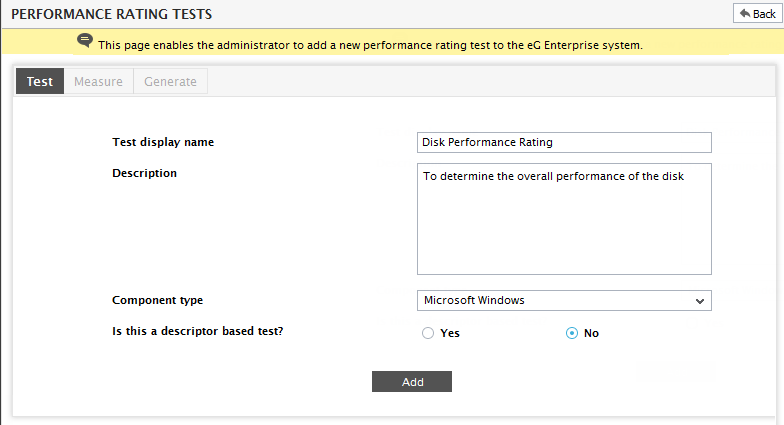Switch to the Test tab
The height and width of the screenshot is (425, 784).
(40, 81)
